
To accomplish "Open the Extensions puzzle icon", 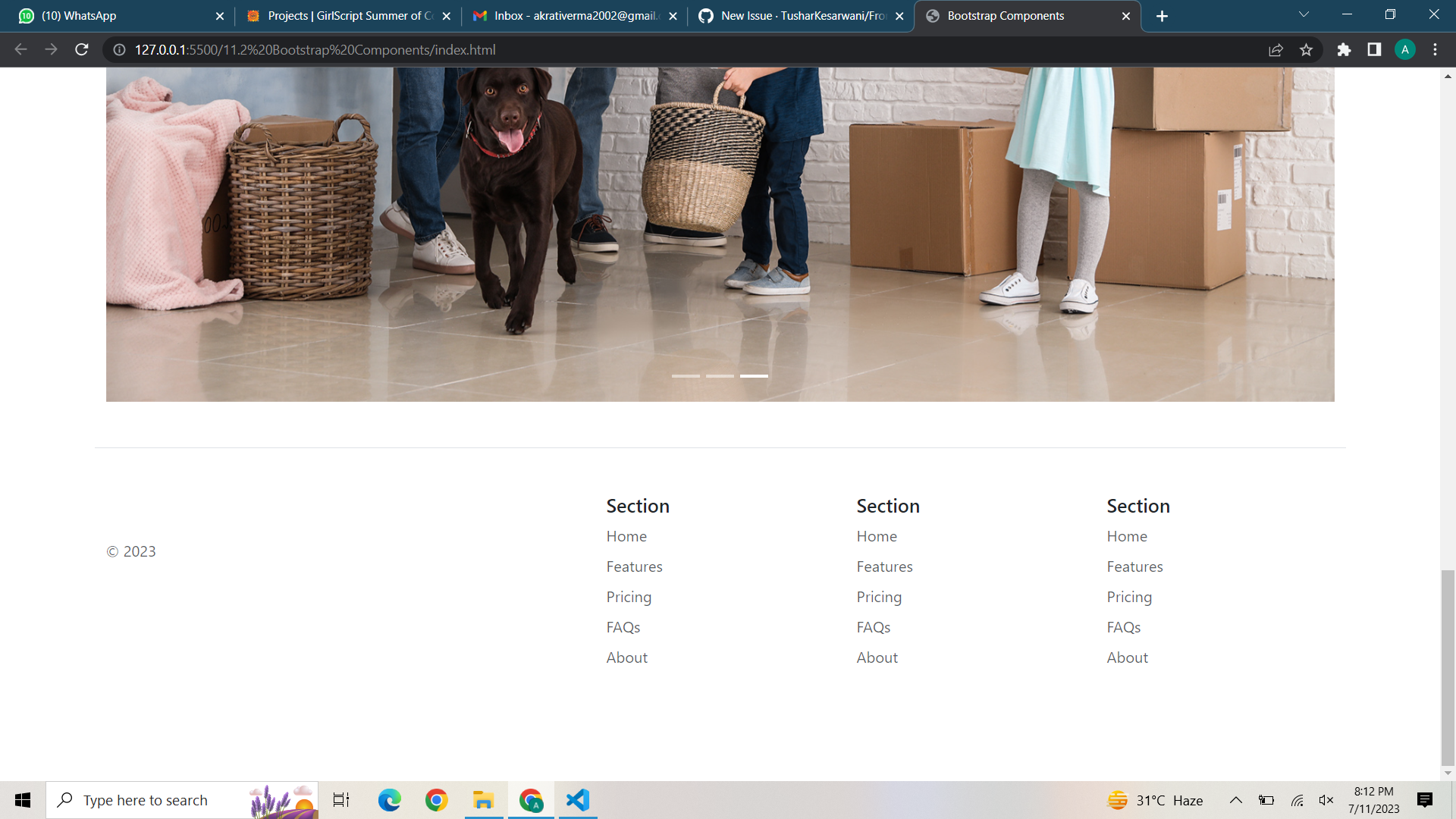I will click(1344, 50).
